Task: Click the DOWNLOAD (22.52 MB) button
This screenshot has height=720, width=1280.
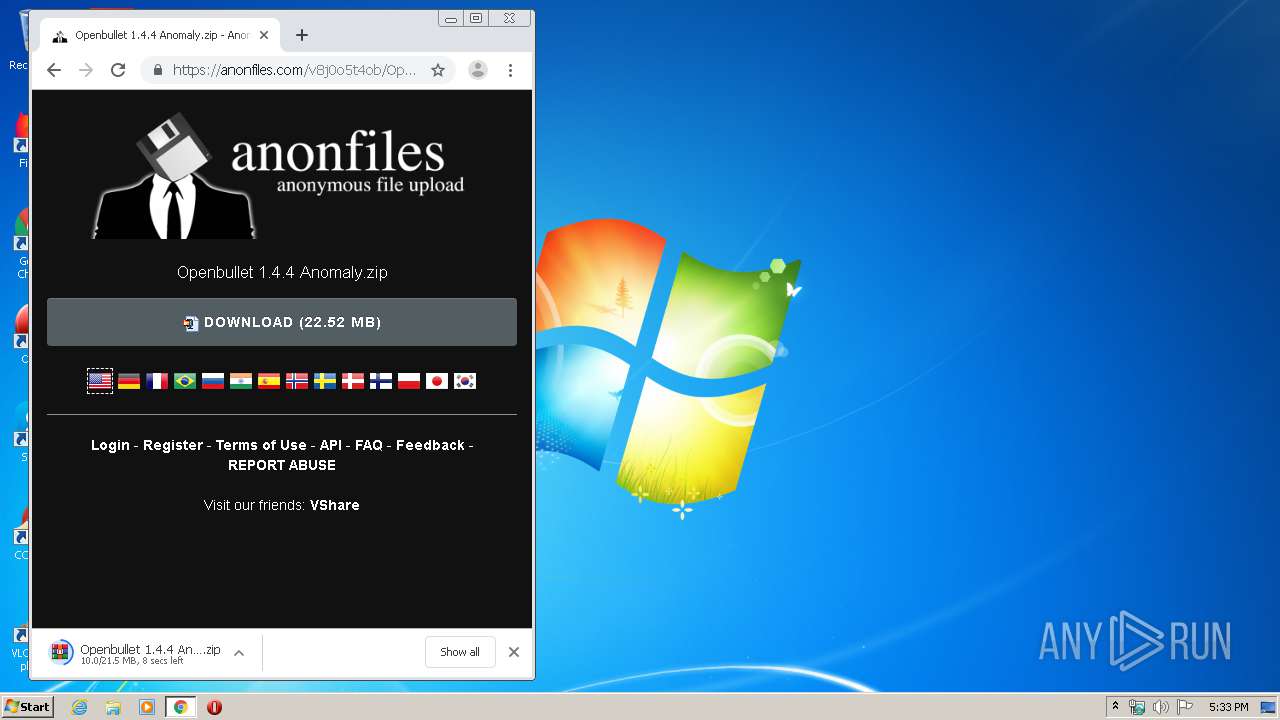Action: (282, 322)
